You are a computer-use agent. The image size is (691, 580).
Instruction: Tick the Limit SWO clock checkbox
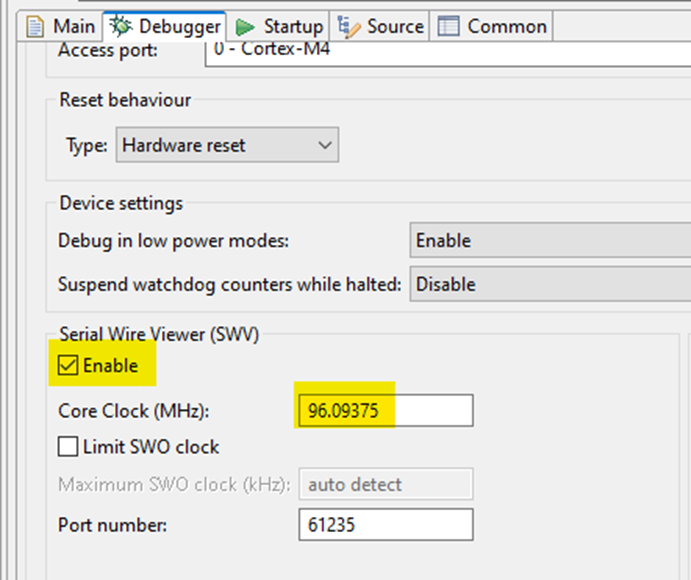pos(68,447)
